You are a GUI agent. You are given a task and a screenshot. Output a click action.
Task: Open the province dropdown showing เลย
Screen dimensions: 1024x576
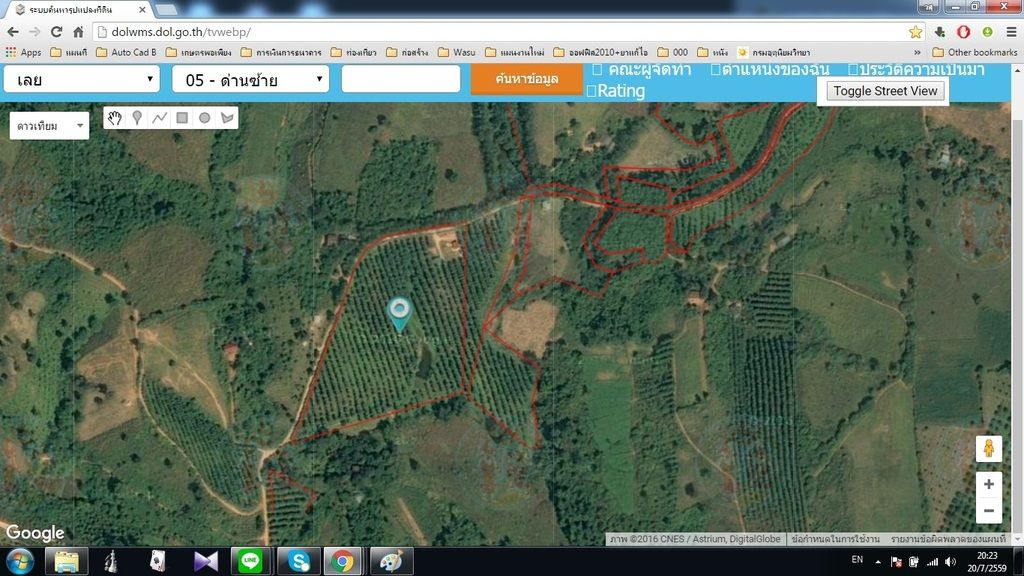click(x=82, y=80)
